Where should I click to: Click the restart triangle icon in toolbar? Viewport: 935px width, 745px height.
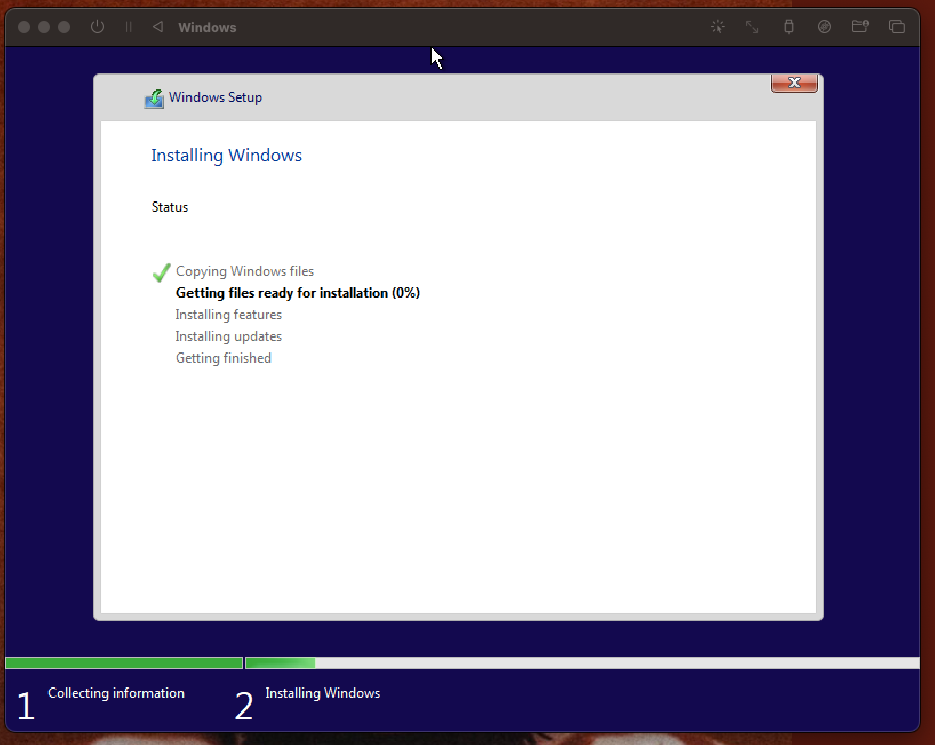(x=157, y=27)
